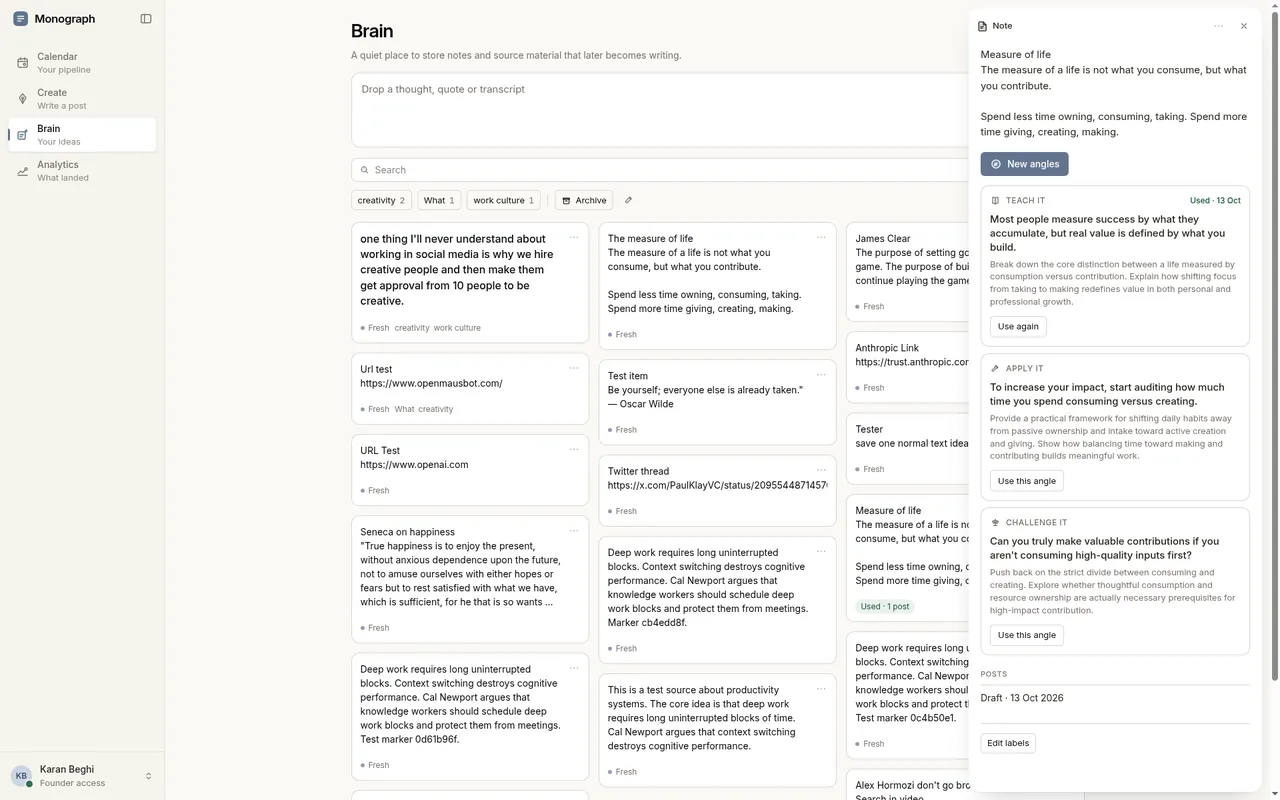Open options menu for Seneca on happiness
This screenshot has width=1280, height=800.
coord(574,531)
